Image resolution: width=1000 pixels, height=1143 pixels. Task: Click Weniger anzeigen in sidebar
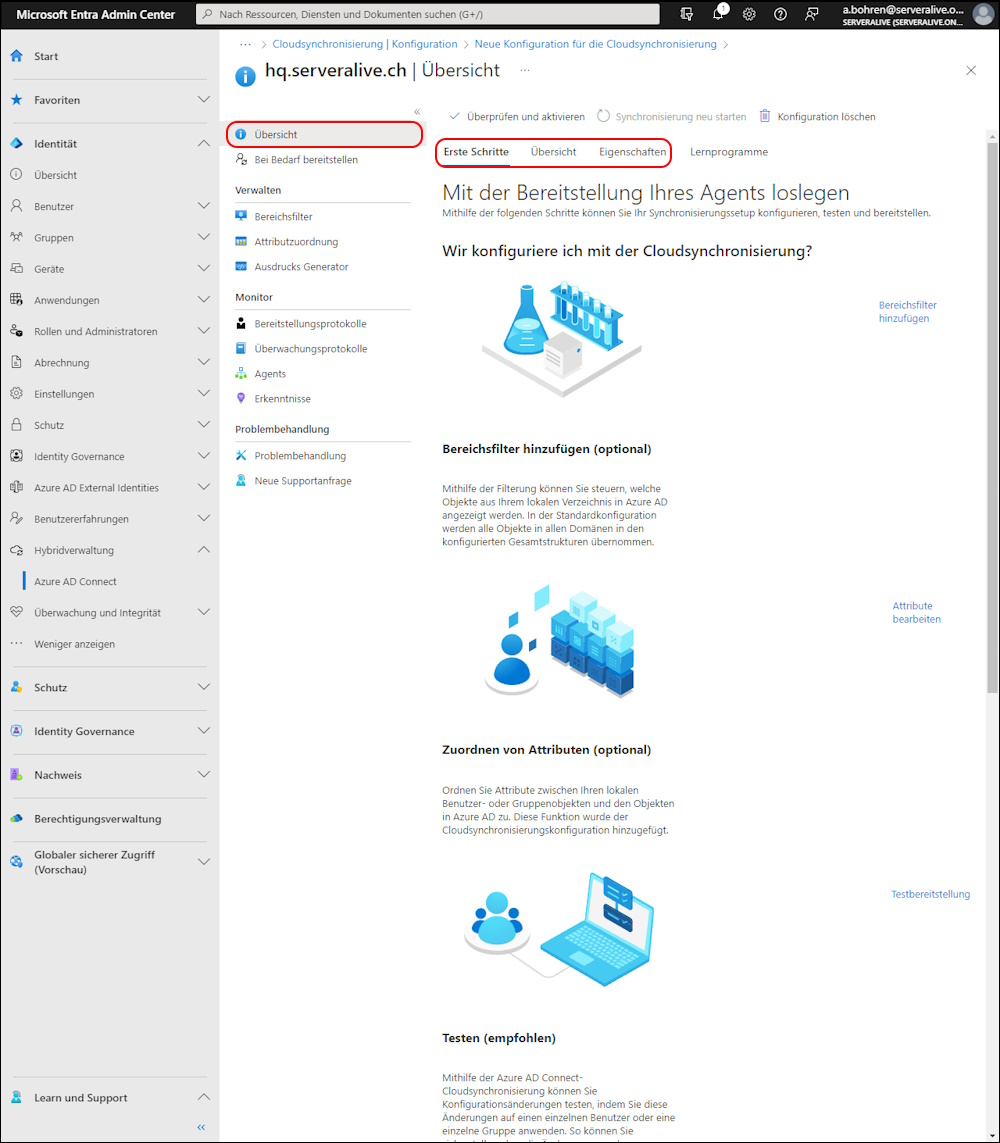coord(74,644)
